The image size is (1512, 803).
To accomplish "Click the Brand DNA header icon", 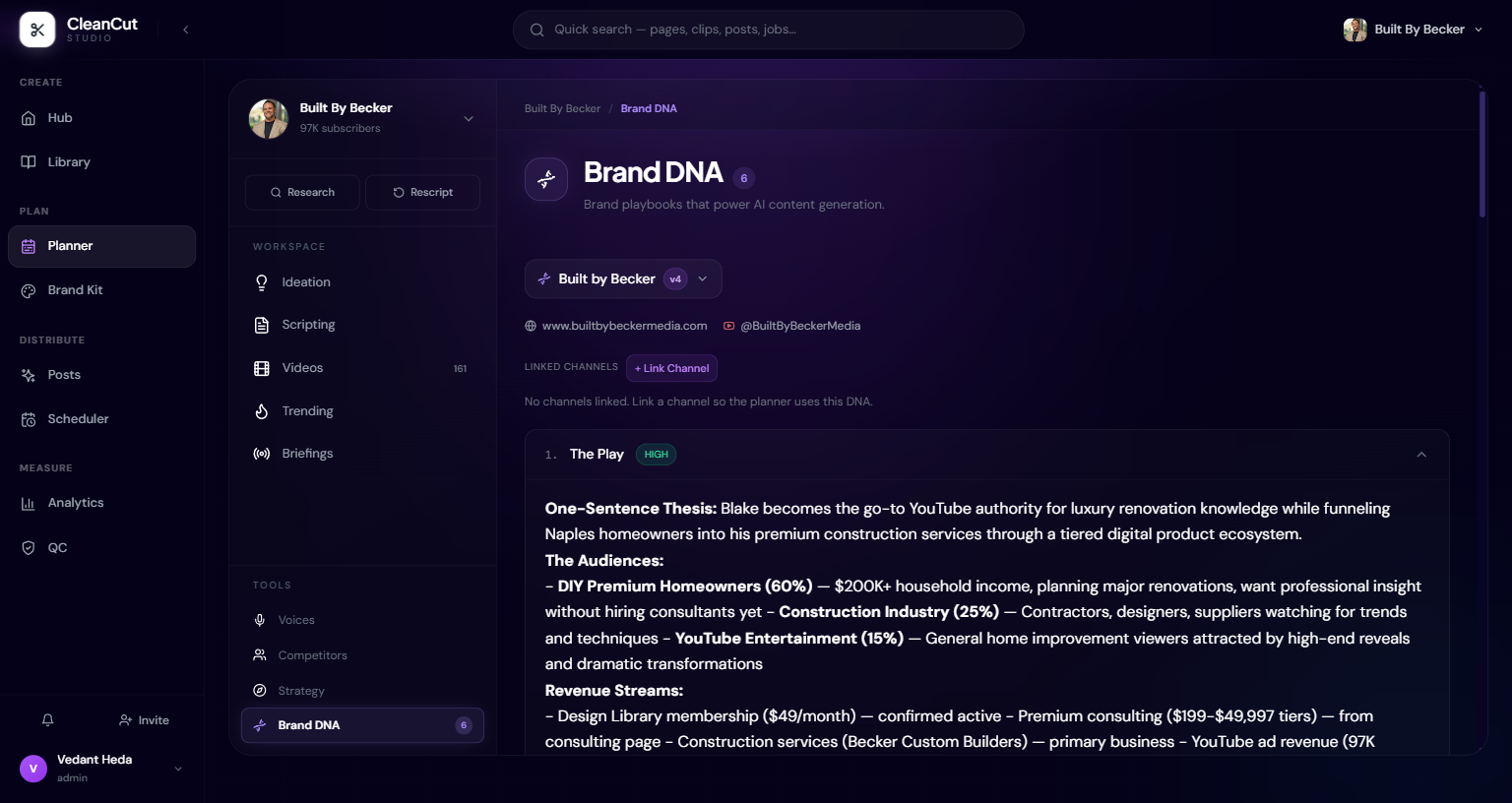I will tap(546, 179).
